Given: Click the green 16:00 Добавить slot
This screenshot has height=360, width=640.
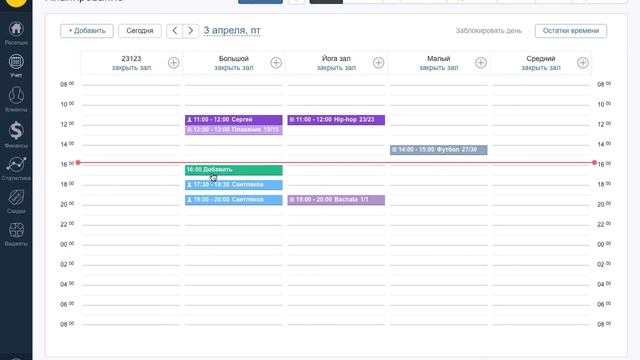Looking at the screenshot, I should (x=233, y=170).
